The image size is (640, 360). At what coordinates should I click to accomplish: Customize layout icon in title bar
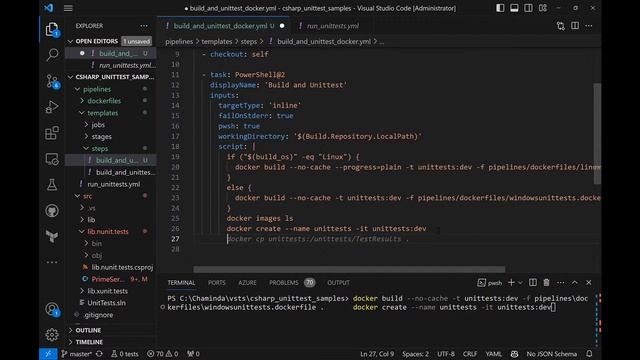click(x=543, y=8)
